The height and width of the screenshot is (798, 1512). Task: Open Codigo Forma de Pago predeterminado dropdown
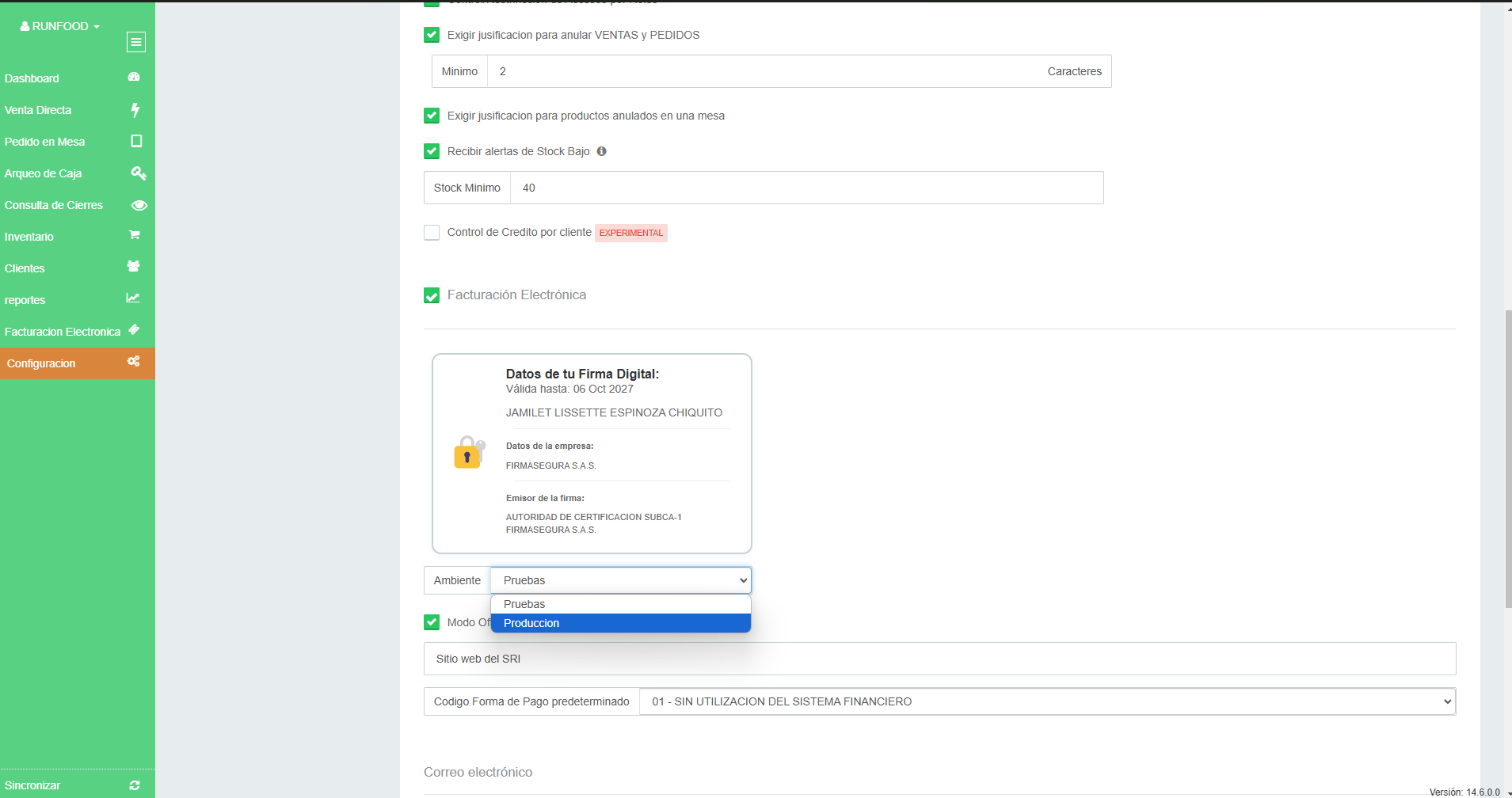[1047, 701]
